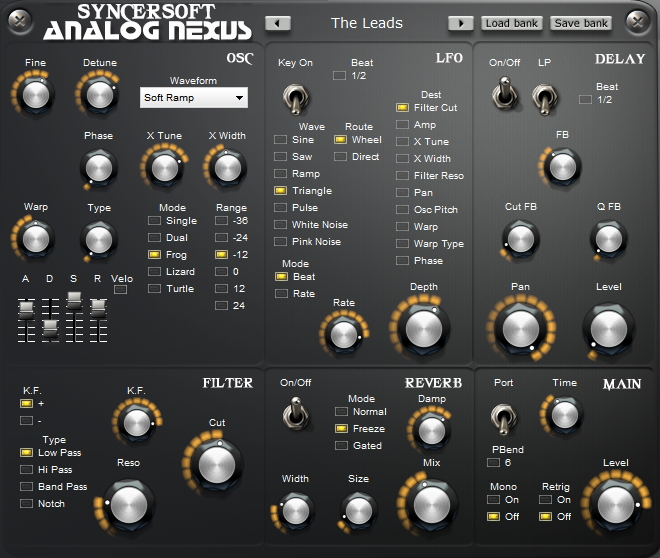Click the OSC Detune knob
660x558 pixels.
(100, 95)
